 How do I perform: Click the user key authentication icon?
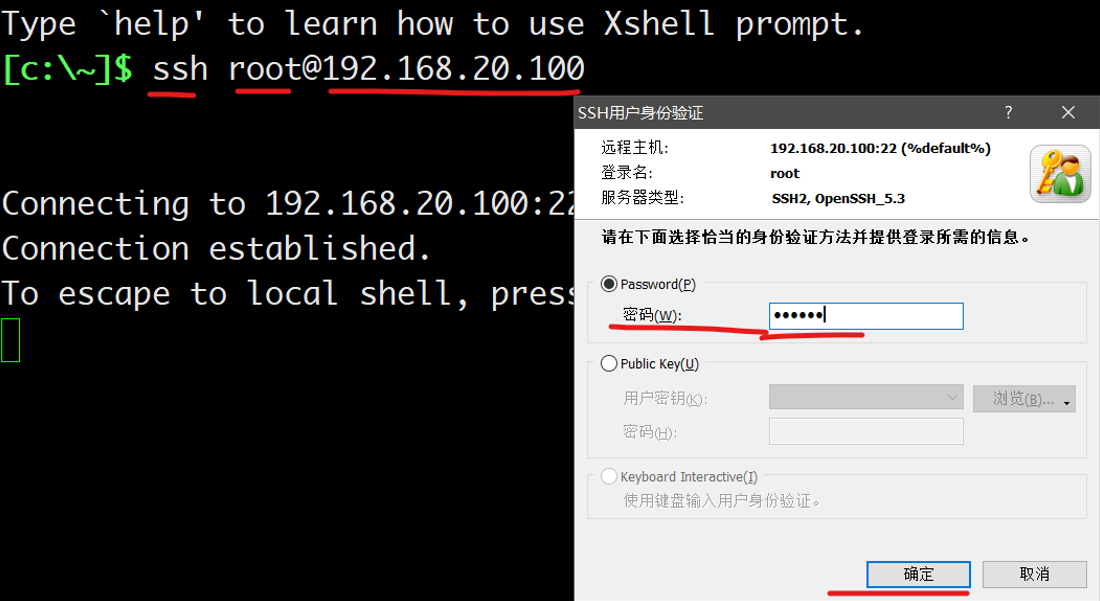[1060, 174]
